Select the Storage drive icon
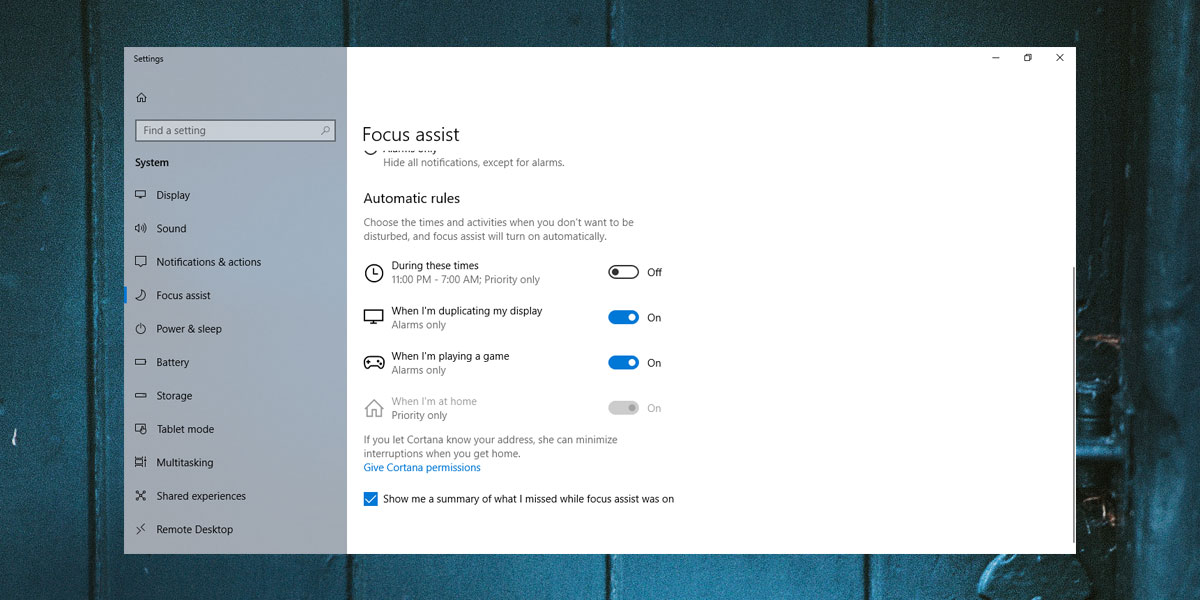Screen dimensions: 1200x600 click(x=140, y=396)
